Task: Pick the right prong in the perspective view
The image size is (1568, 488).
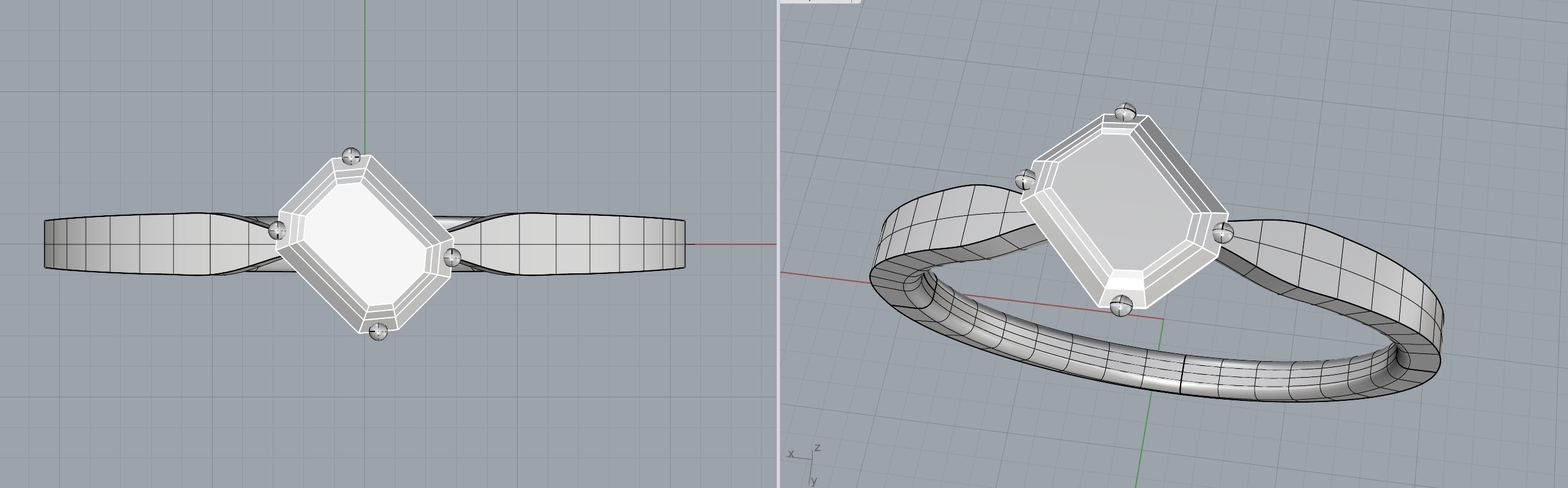Action: tap(1223, 232)
